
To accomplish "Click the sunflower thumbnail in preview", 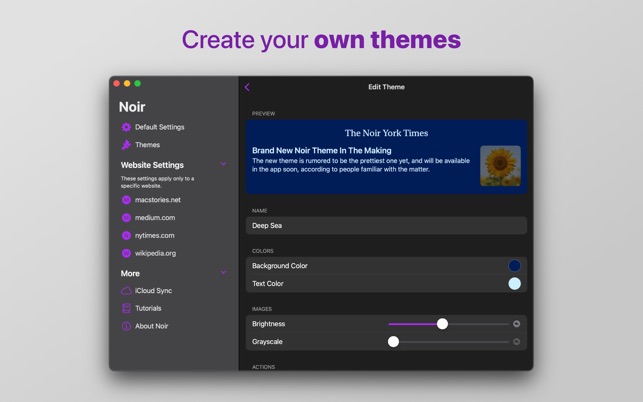I will point(500,166).
